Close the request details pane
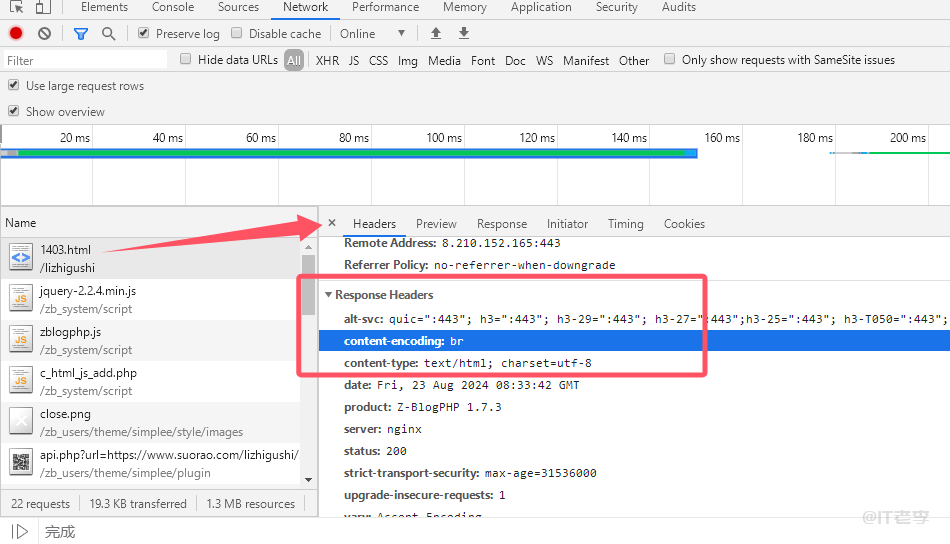The height and width of the screenshot is (544, 950). 332,223
